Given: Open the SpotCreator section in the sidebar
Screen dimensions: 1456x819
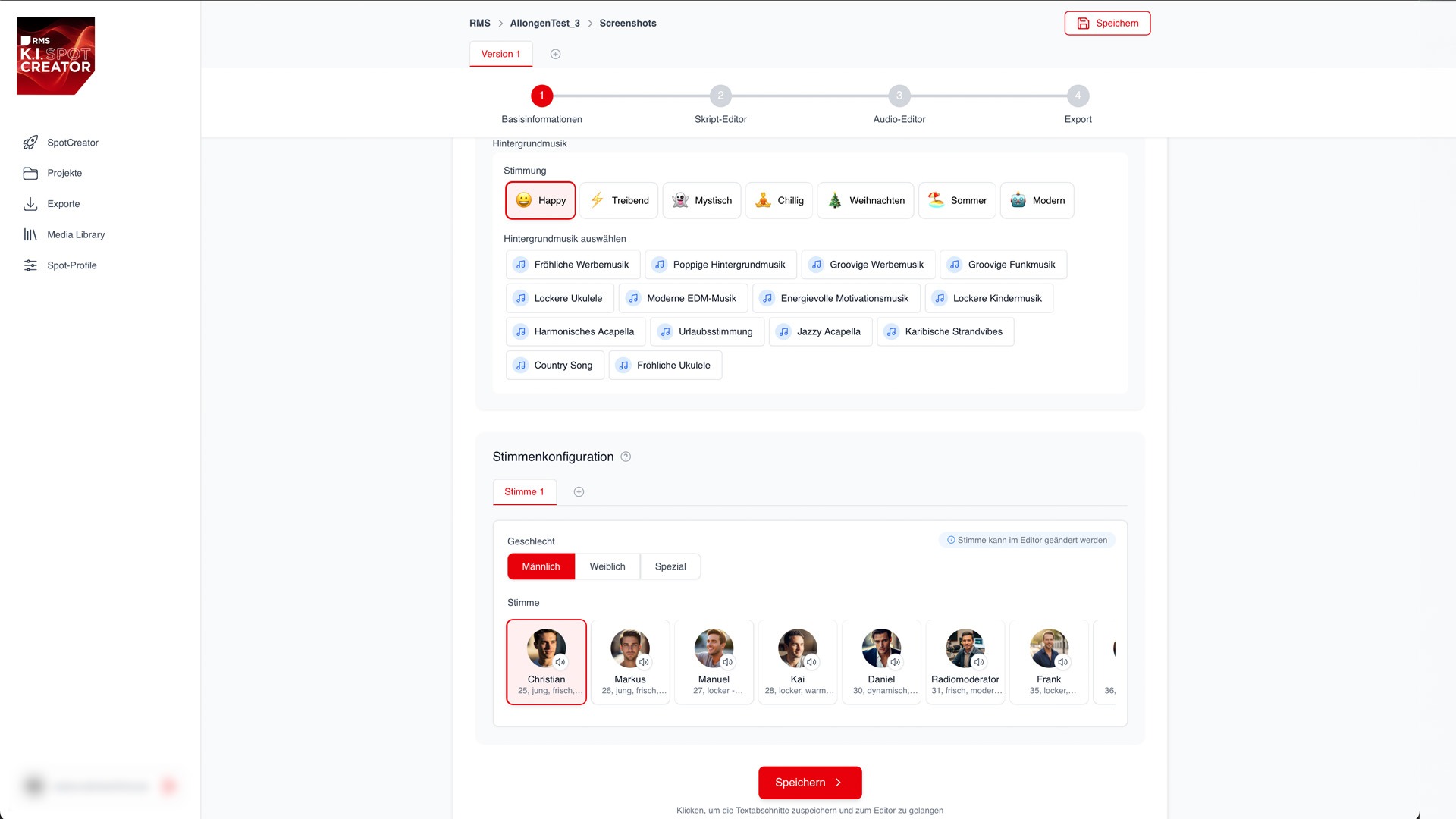Looking at the screenshot, I should [73, 143].
